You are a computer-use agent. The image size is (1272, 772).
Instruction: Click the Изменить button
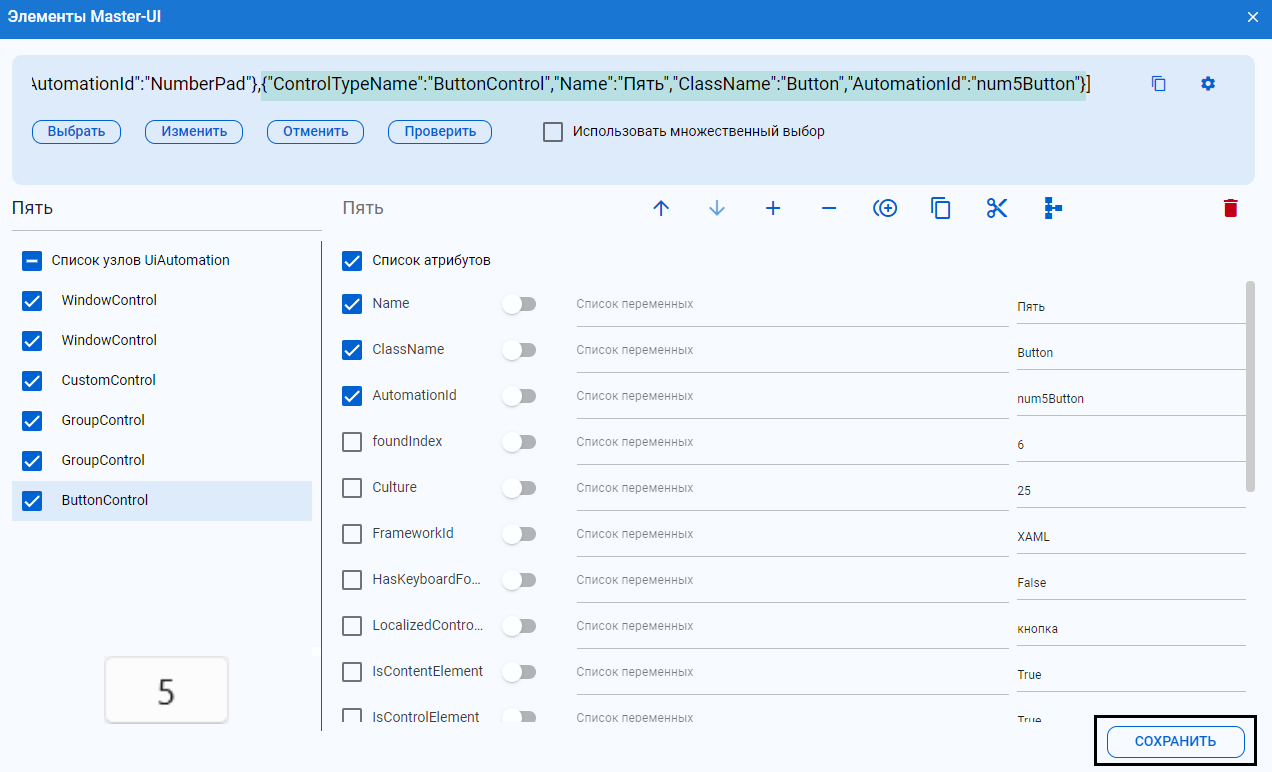[x=194, y=132]
